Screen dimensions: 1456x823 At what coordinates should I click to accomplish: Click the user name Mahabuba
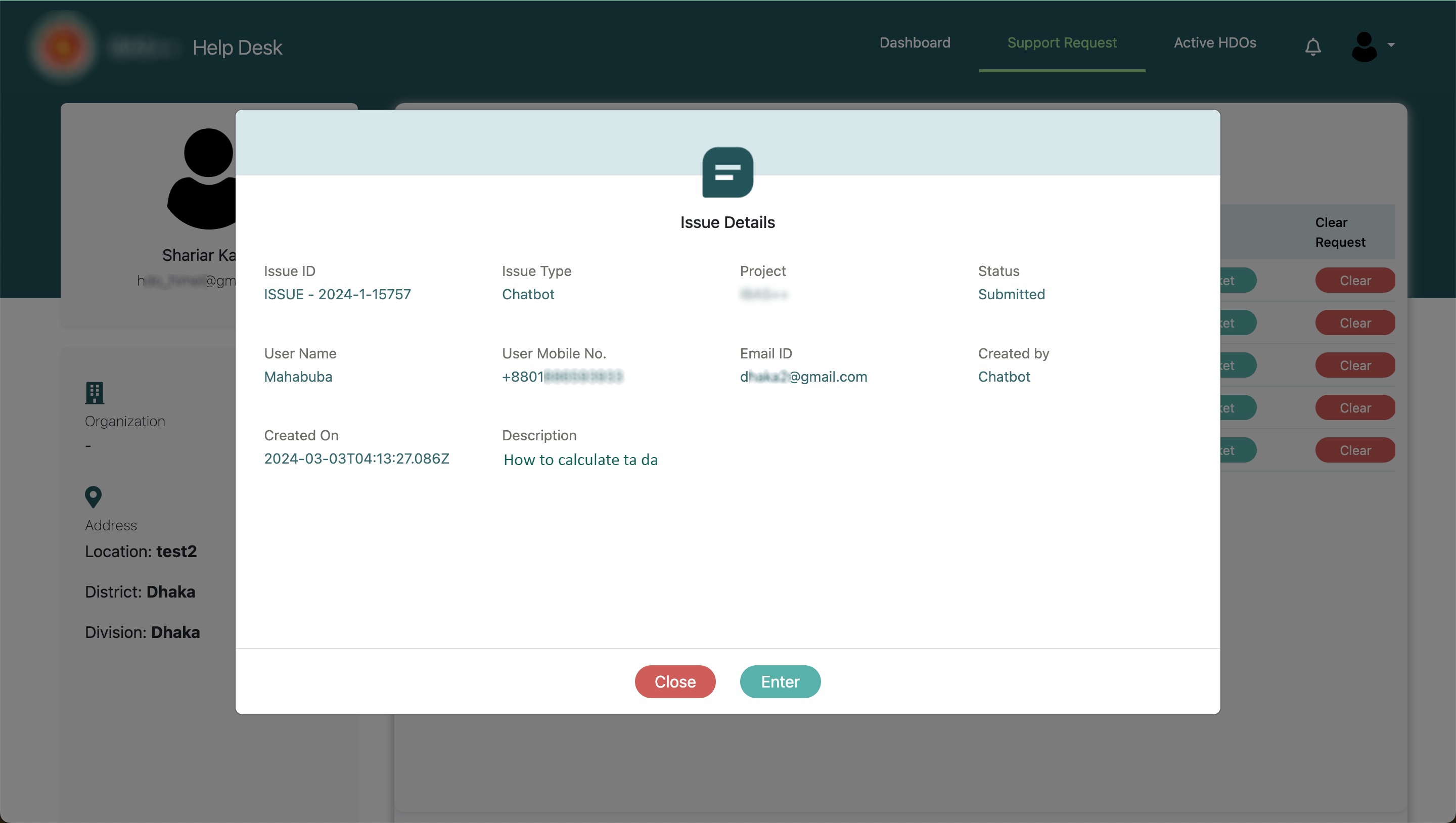(298, 377)
